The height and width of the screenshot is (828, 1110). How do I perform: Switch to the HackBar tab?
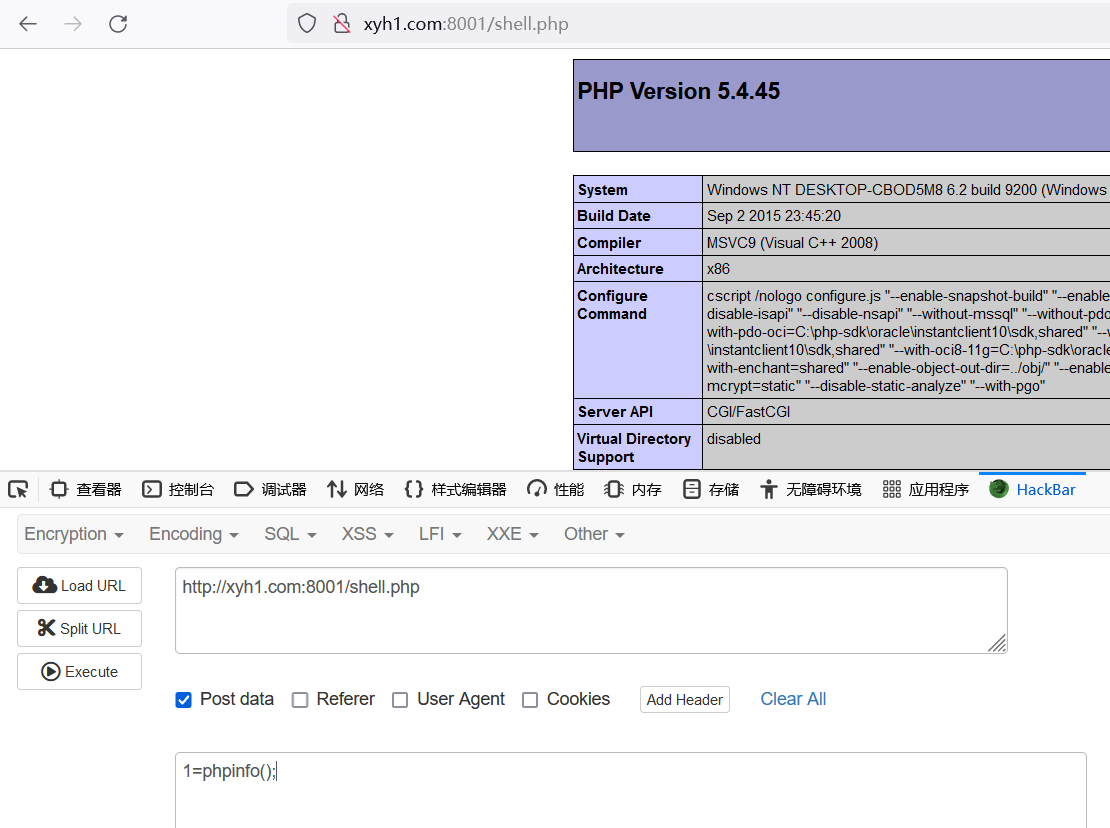[x=1032, y=490]
